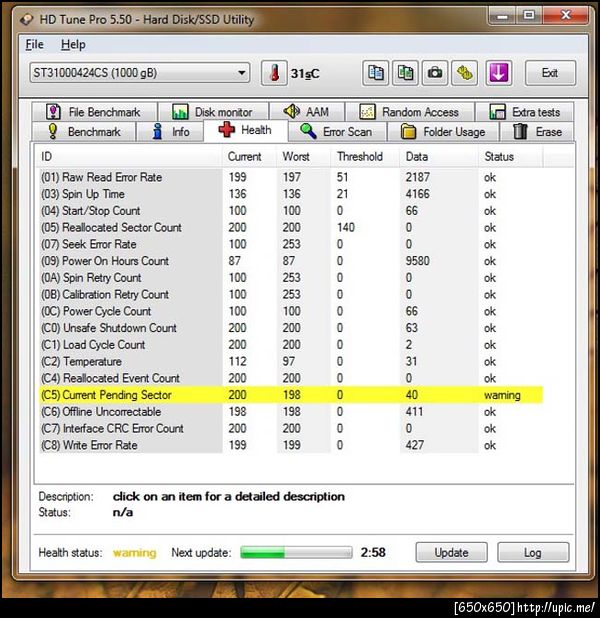Open the Folder Usage tab
The height and width of the screenshot is (618, 600).
click(443, 132)
